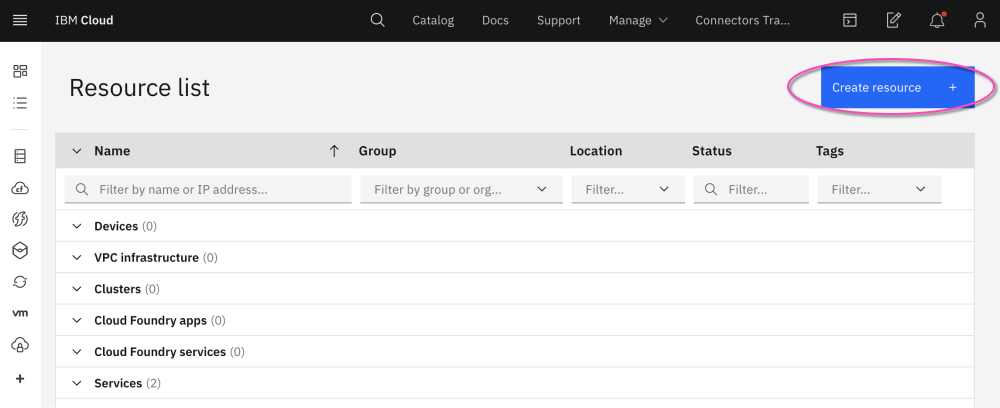Click the Security lock-cloud sidebar icon

(20, 345)
